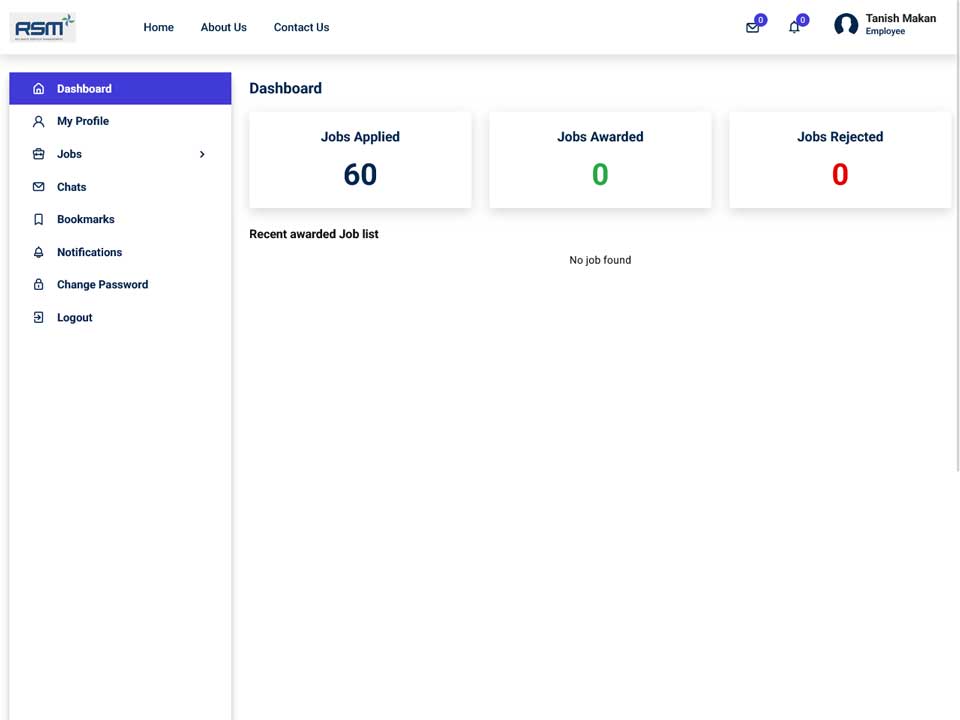The height and width of the screenshot is (720, 960).
Task: Click the Change Password lock icon
Action: point(39,285)
